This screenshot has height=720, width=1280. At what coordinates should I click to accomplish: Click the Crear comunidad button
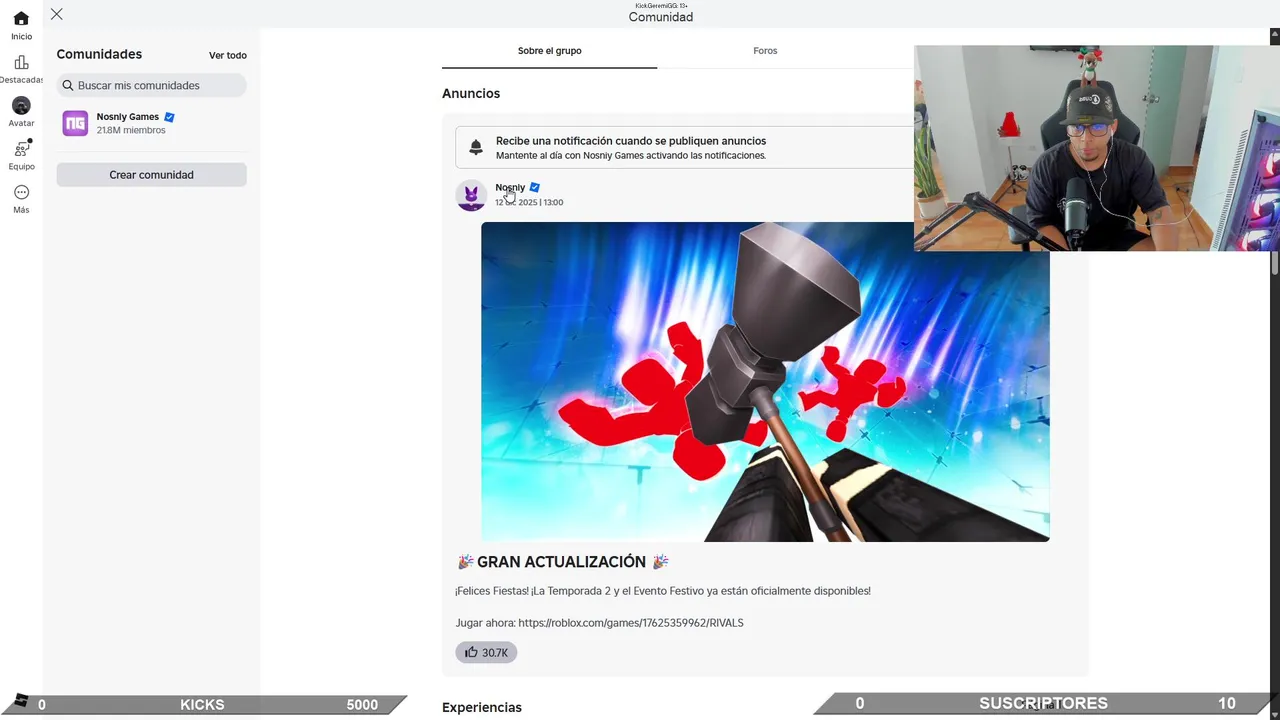151,175
